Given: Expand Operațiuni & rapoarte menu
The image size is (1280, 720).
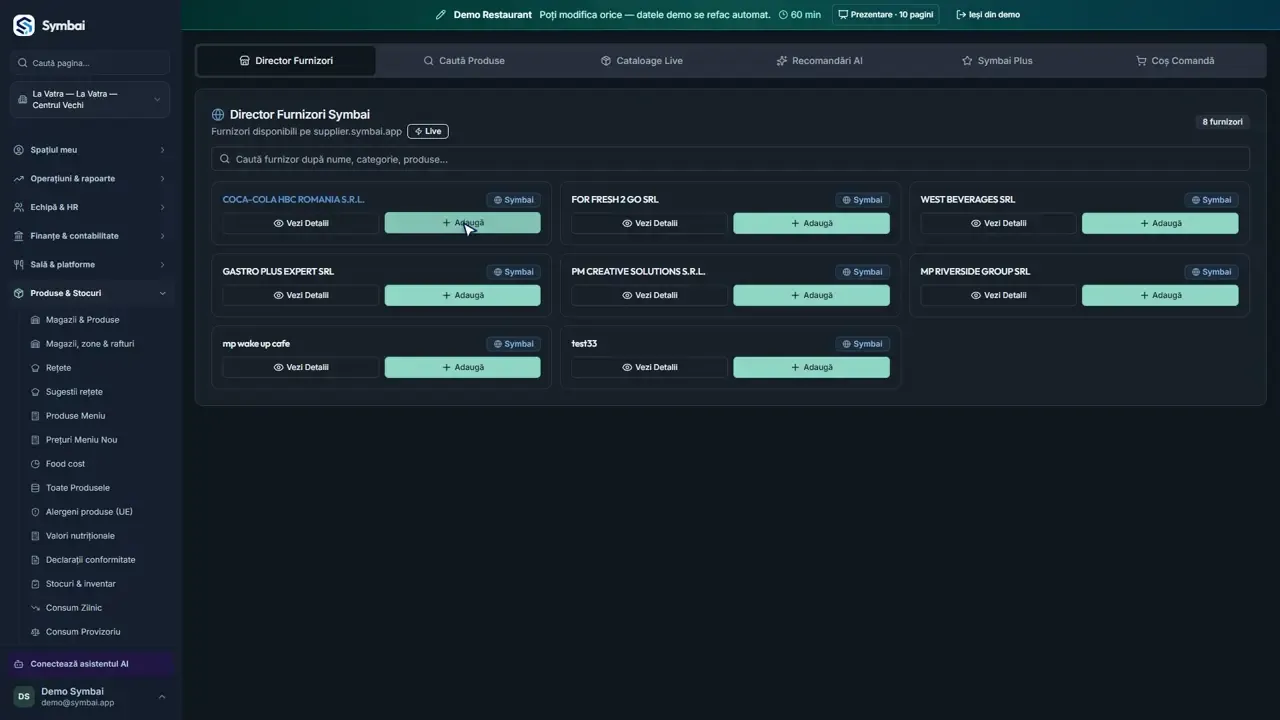Looking at the screenshot, I should click(90, 179).
